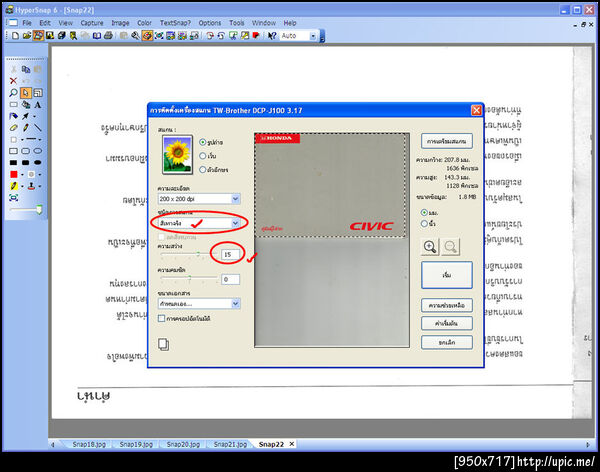Click the New blank image toolbar icon
Viewport: 600px width, 472px height.
tap(15, 36)
